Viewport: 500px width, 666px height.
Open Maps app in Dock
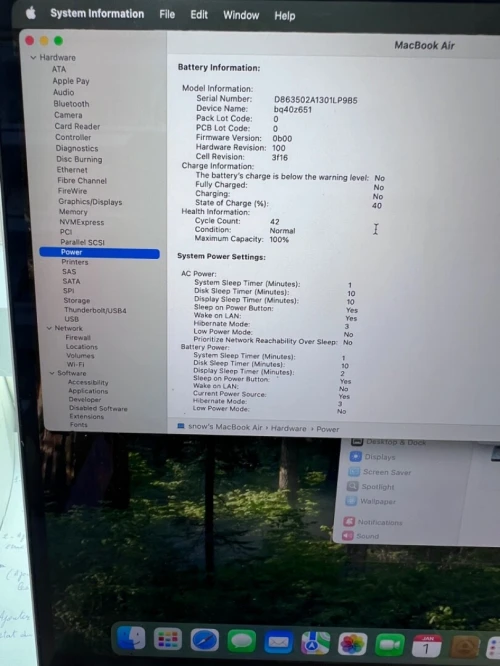[x=315, y=643]
